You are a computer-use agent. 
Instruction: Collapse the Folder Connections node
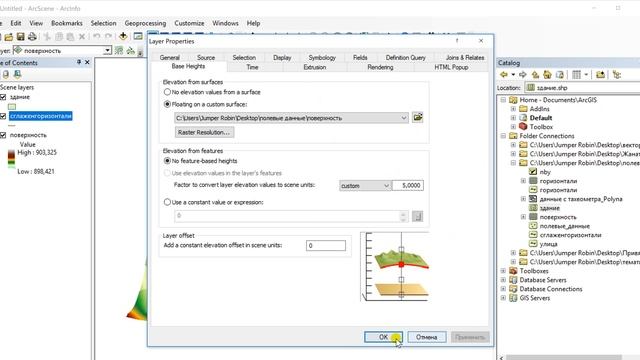pos(503,136)
